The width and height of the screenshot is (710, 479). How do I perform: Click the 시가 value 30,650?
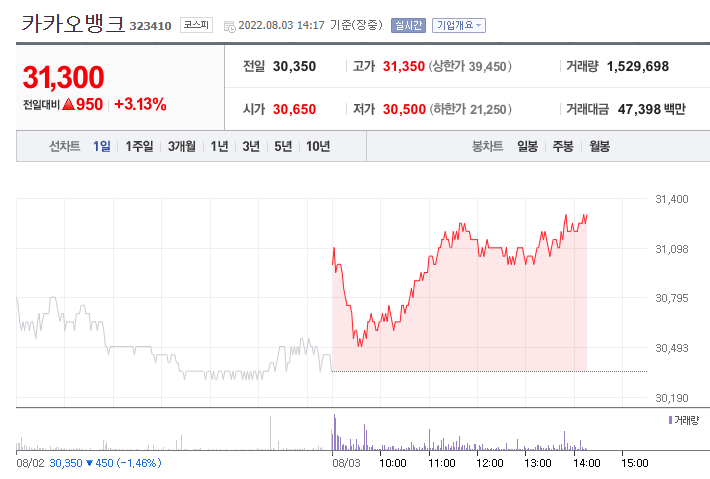coord(294,109)
